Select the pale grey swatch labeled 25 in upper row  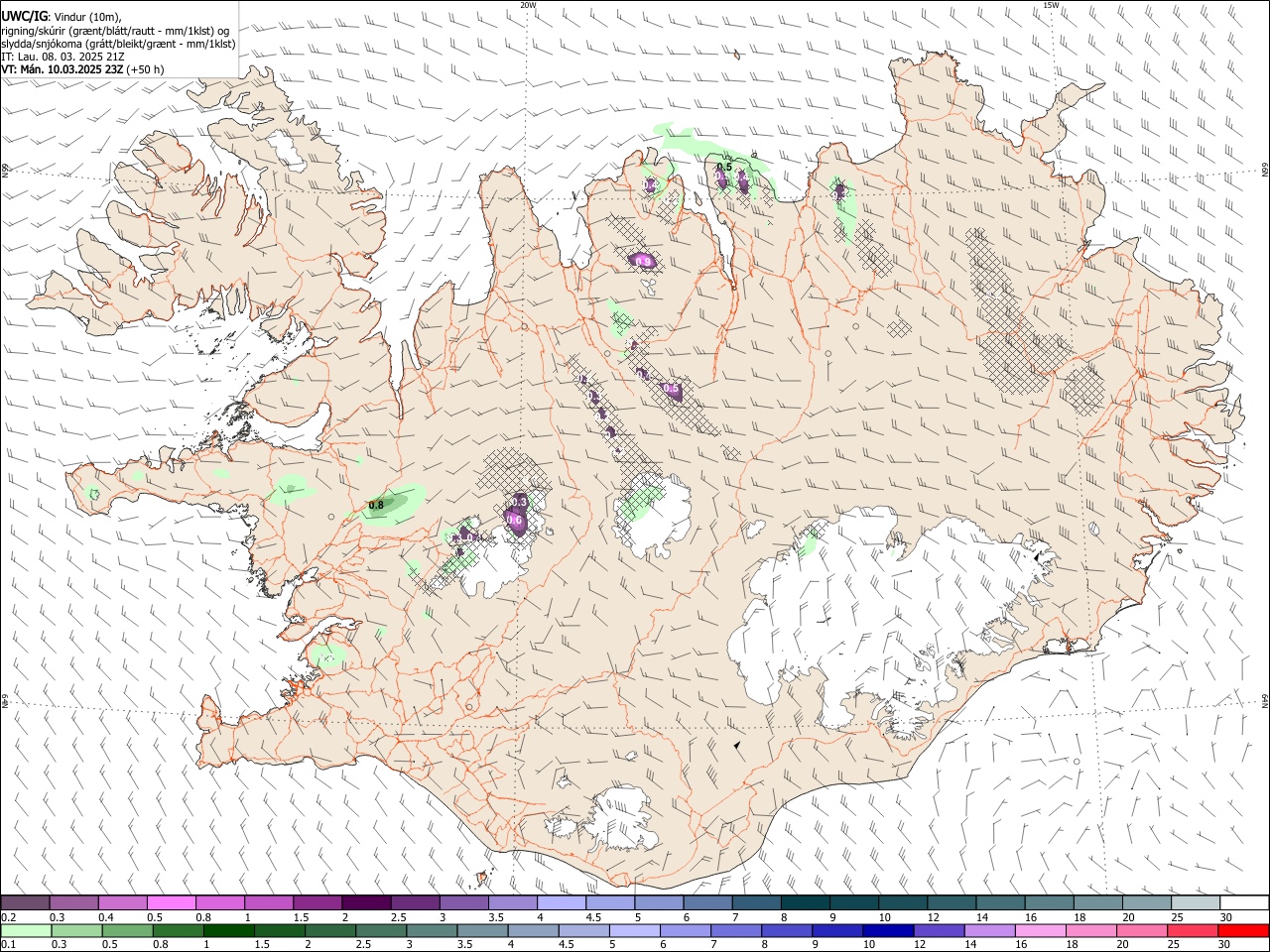pyautogui.click(x=1196, y=902)
